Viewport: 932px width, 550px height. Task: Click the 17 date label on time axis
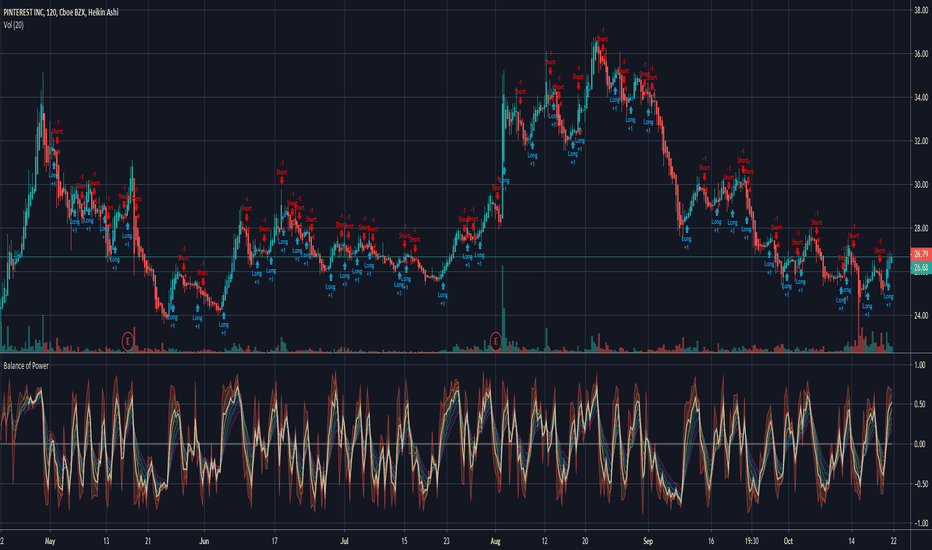click(x=274, y=541)
